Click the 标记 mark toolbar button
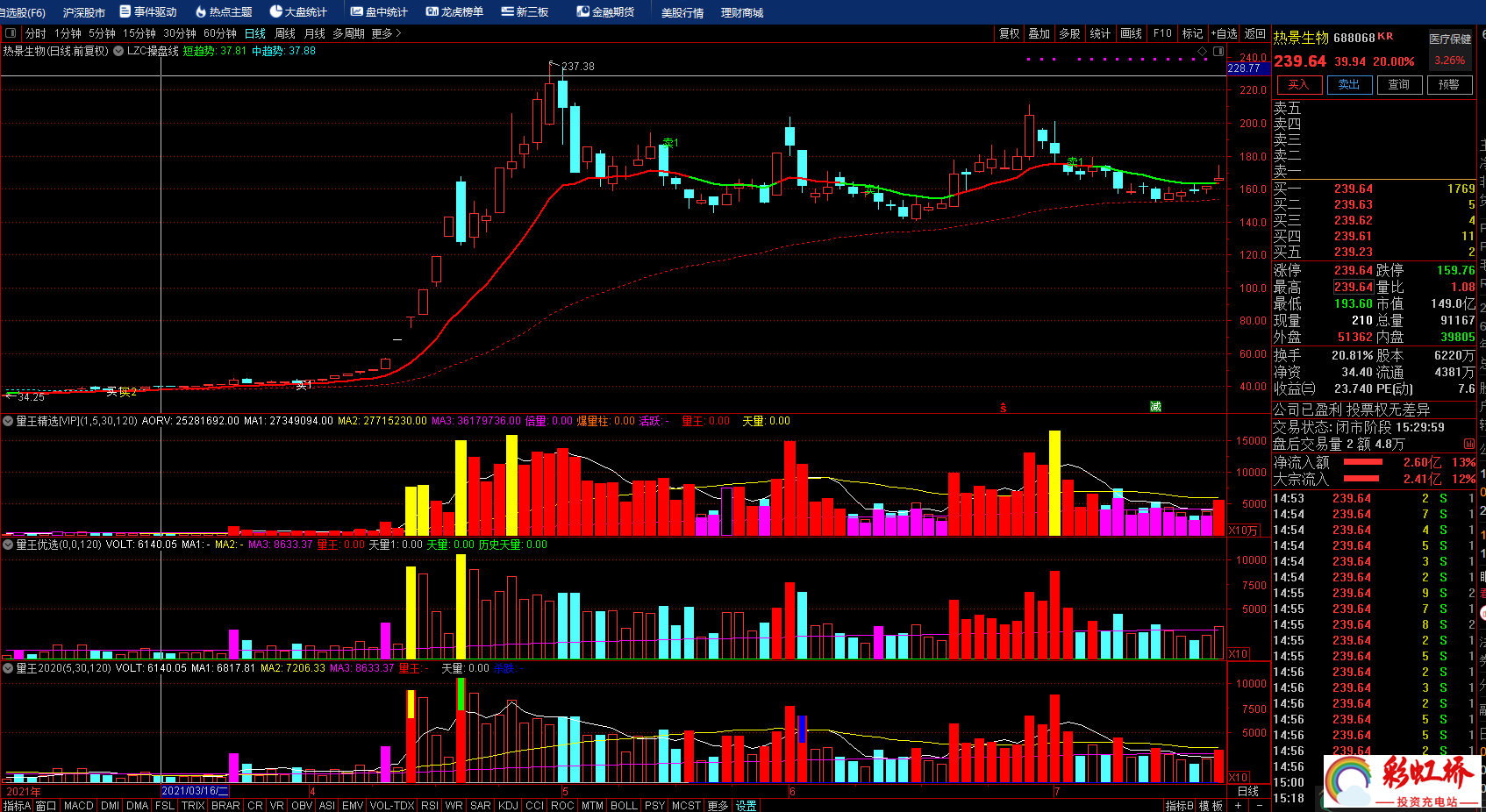This screenshot has height=812, width=1486. [1192, 33]
